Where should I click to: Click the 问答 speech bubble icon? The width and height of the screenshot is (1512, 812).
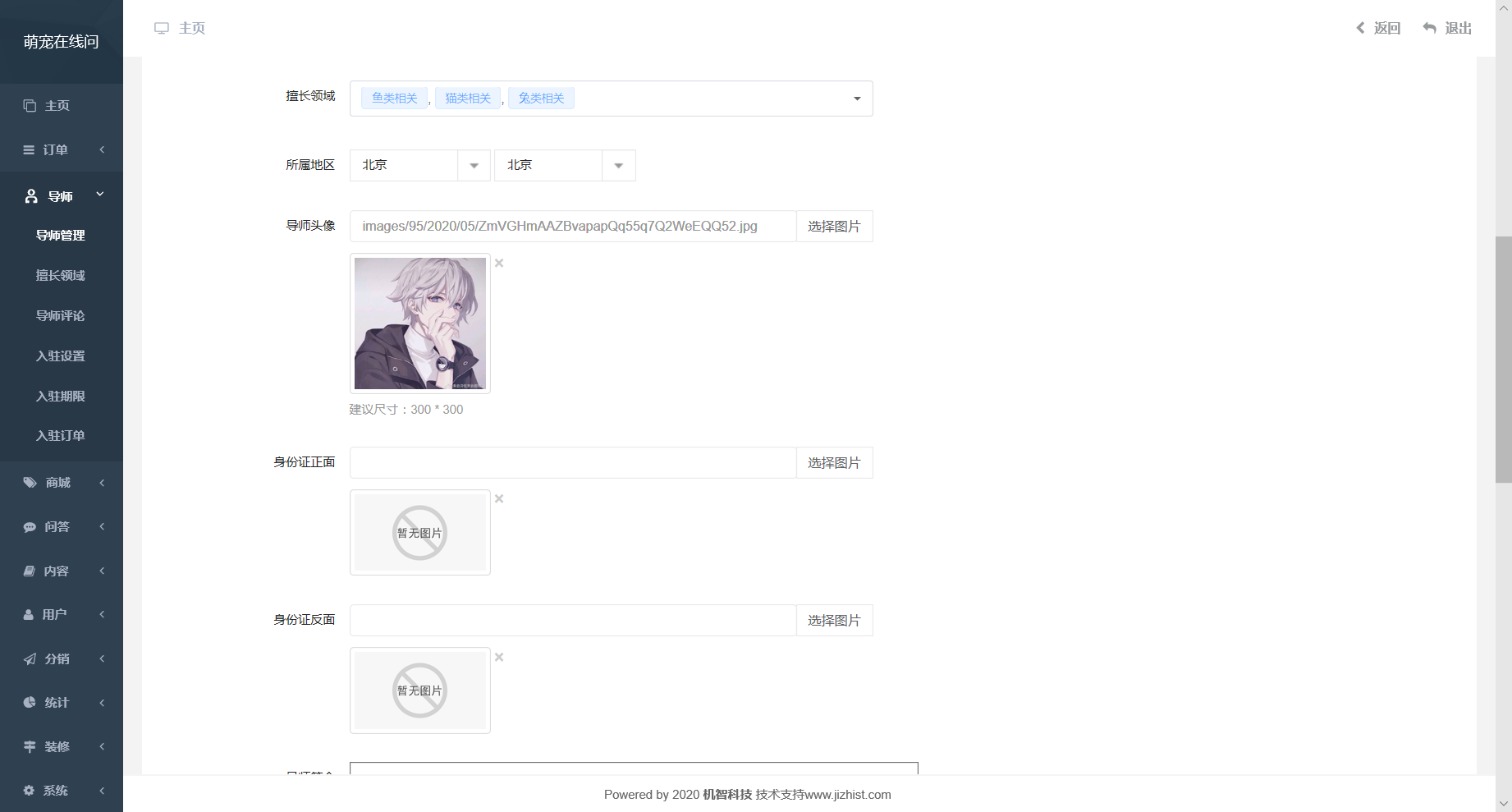[30, 527]
